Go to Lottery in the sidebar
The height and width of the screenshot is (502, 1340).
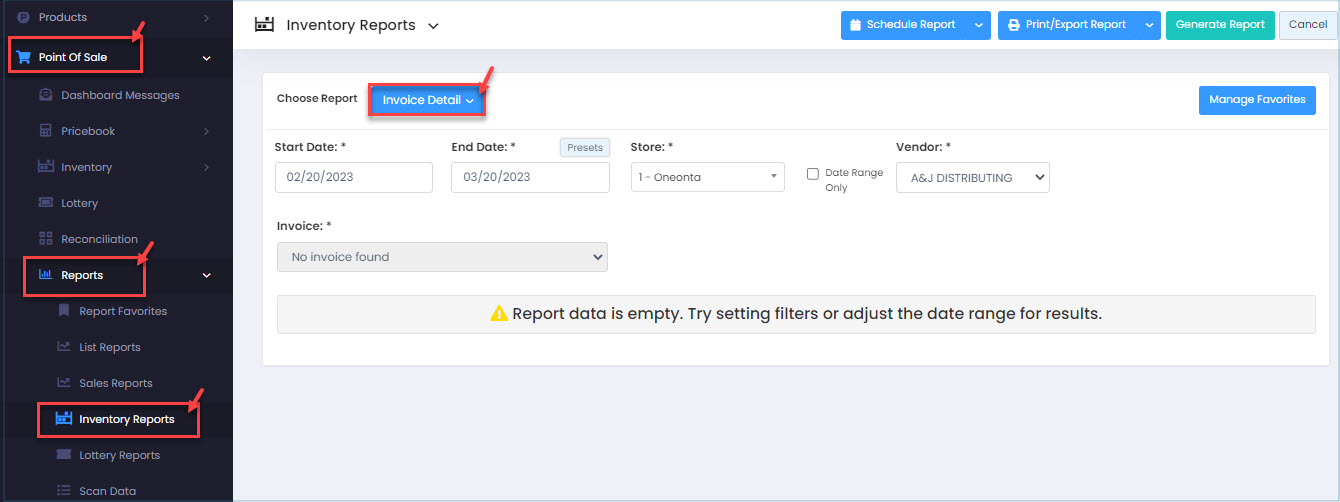[80, 203]
